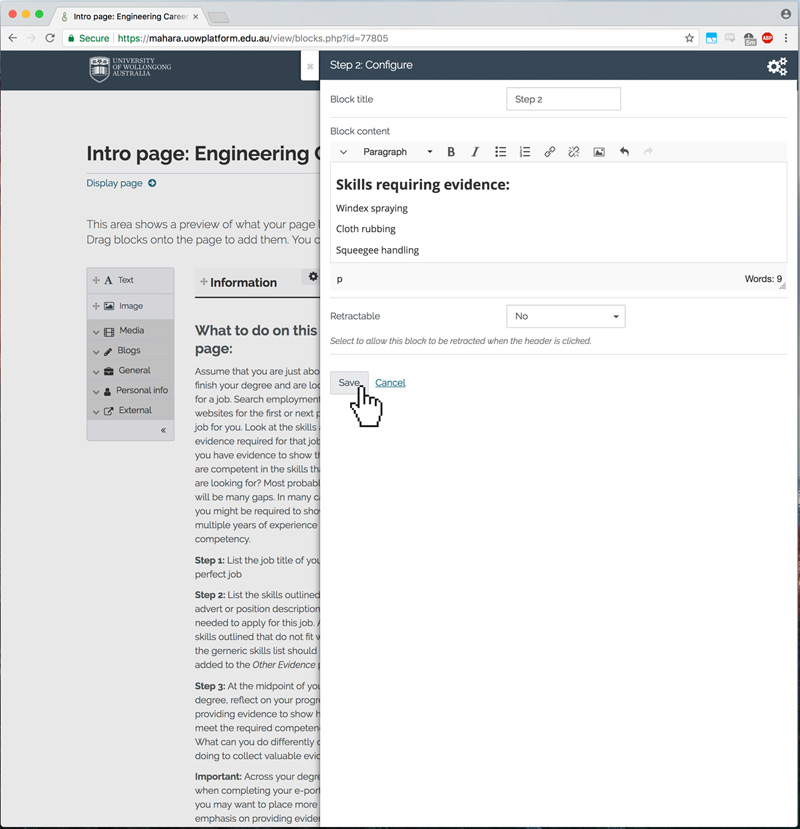Image resolution: width=800 pixels, height=829 pixels.
Task: Insert a link in block content
Action: pos(549,152)
